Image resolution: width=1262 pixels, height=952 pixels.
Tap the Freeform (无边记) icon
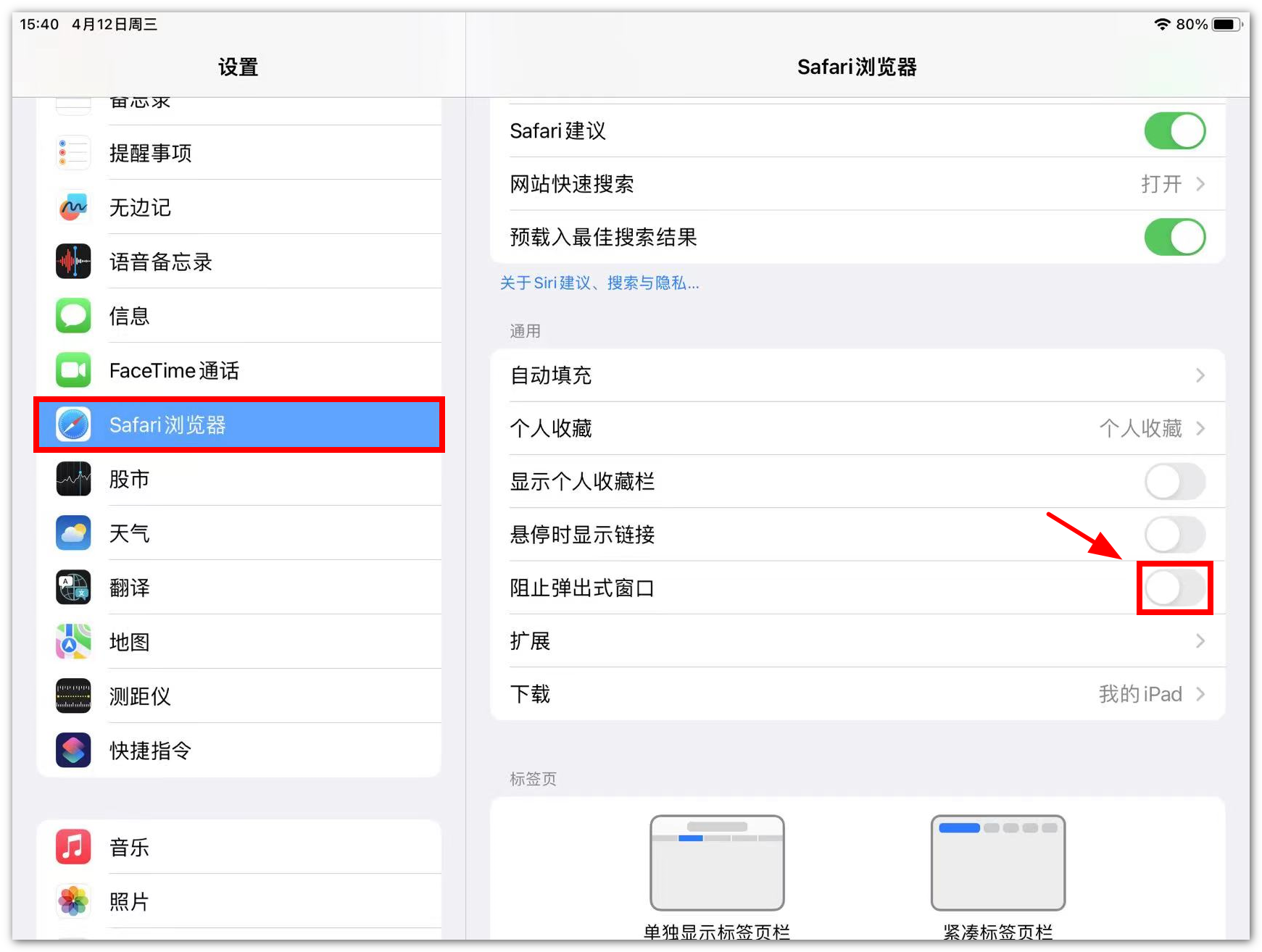(x=73, y=207)
